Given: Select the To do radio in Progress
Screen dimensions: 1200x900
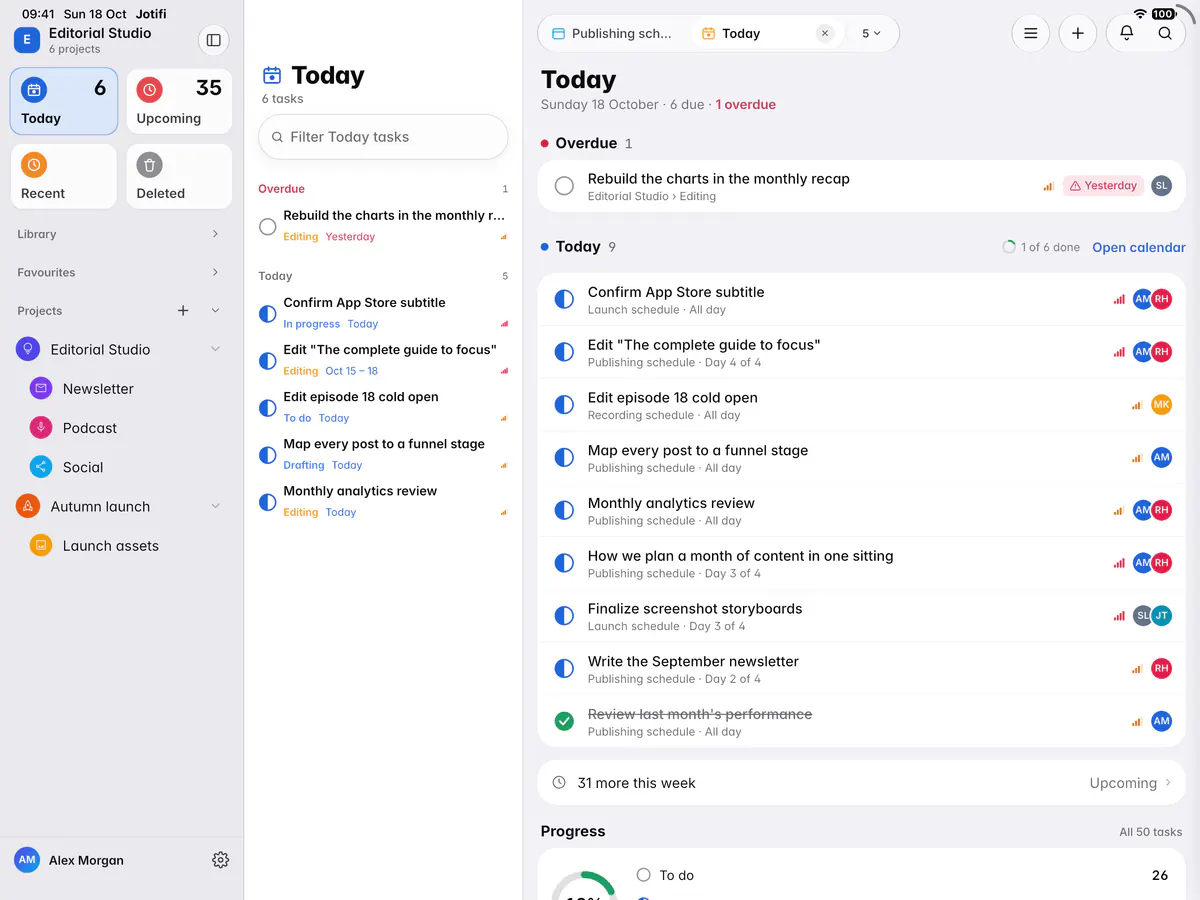Looking at the screenshot, I should click(643, 875).
